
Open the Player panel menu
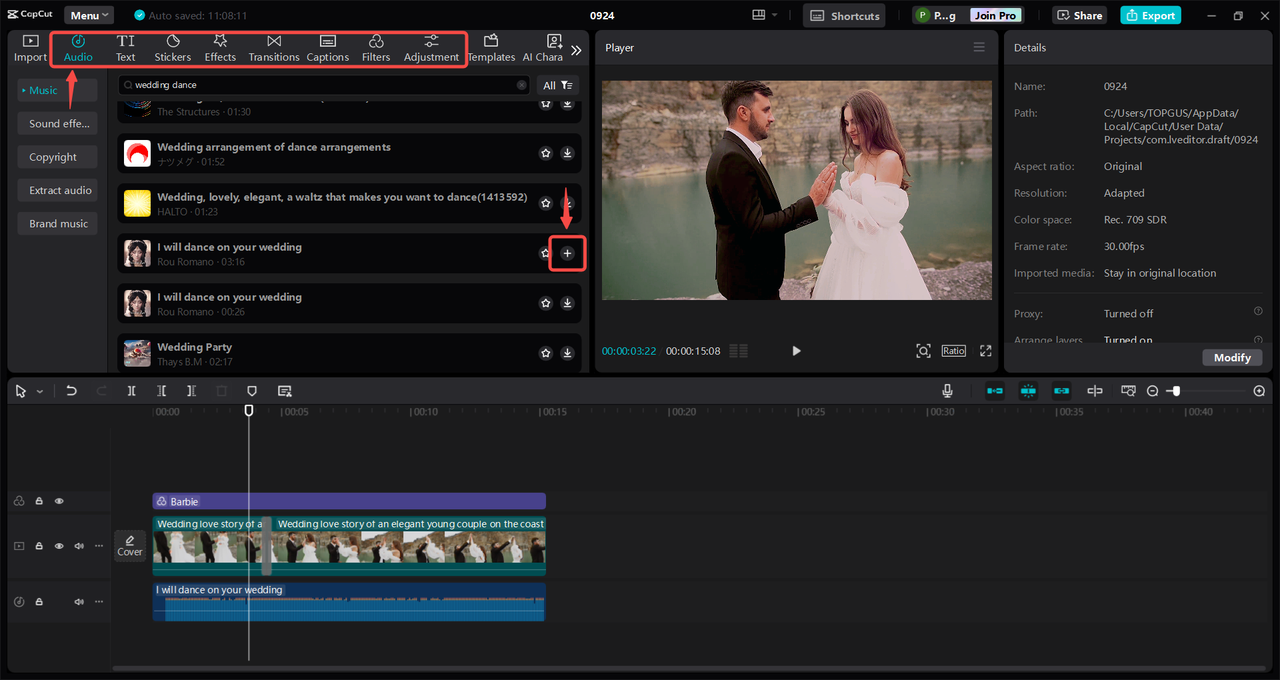[979, 47]
